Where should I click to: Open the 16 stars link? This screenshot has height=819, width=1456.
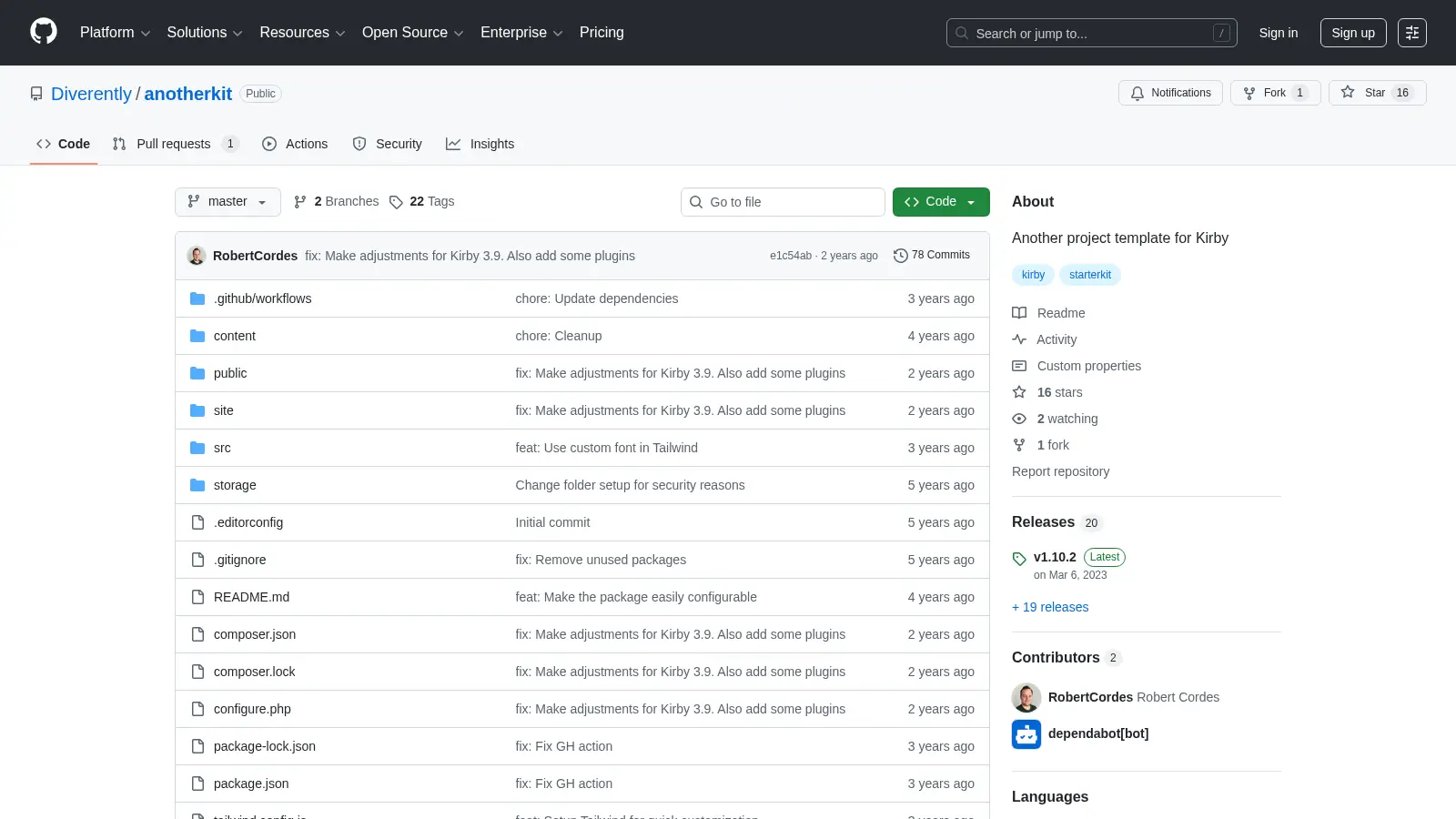coord(1059,392)
